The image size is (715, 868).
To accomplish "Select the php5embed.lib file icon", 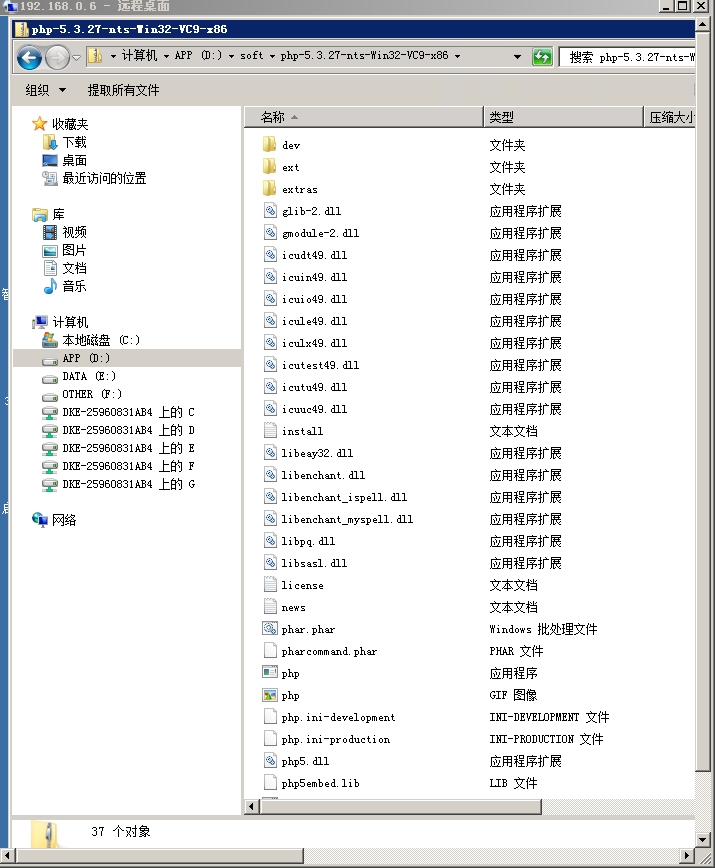I will point(270,783).
